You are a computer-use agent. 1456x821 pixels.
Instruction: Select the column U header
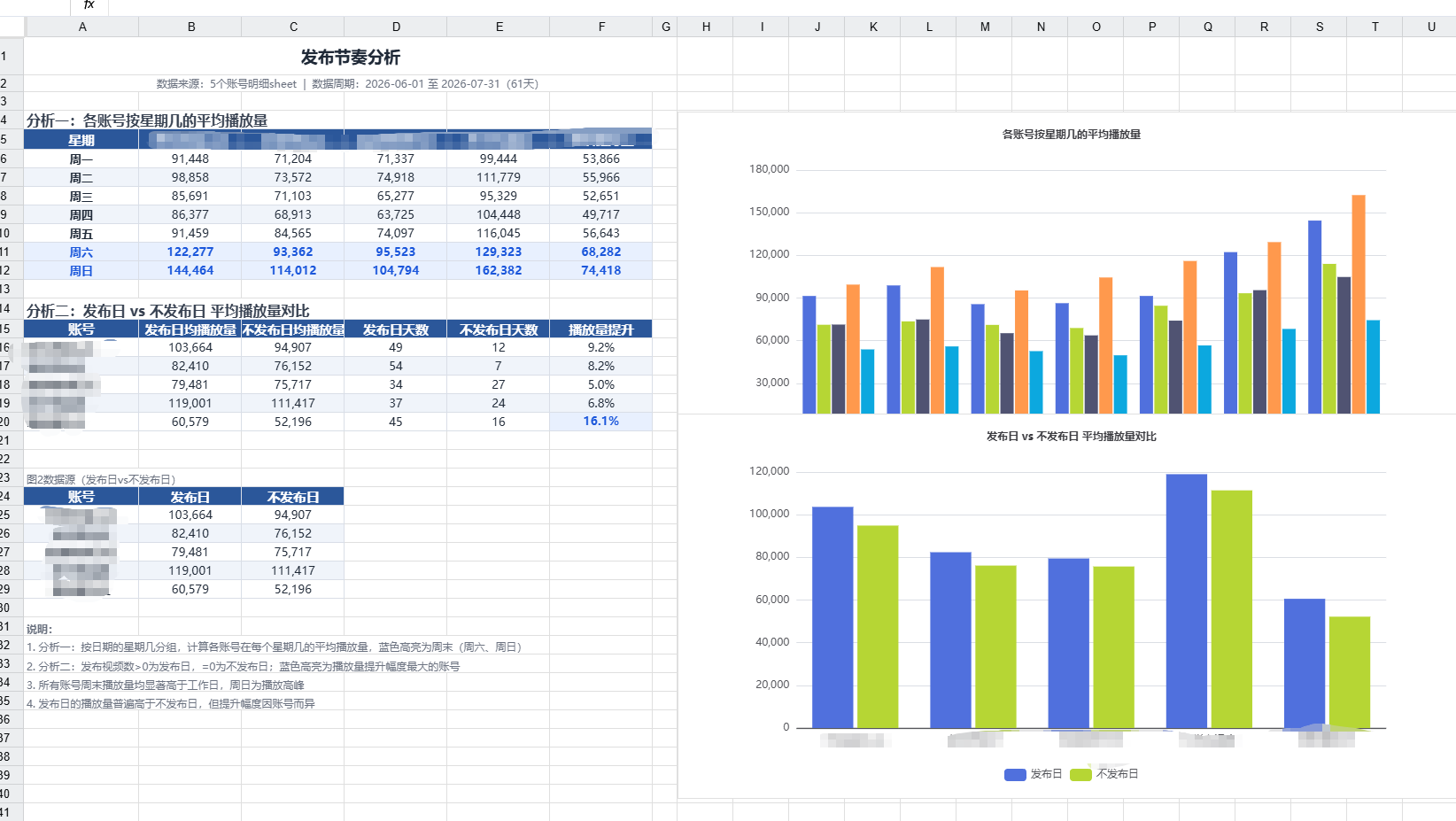1430,27
